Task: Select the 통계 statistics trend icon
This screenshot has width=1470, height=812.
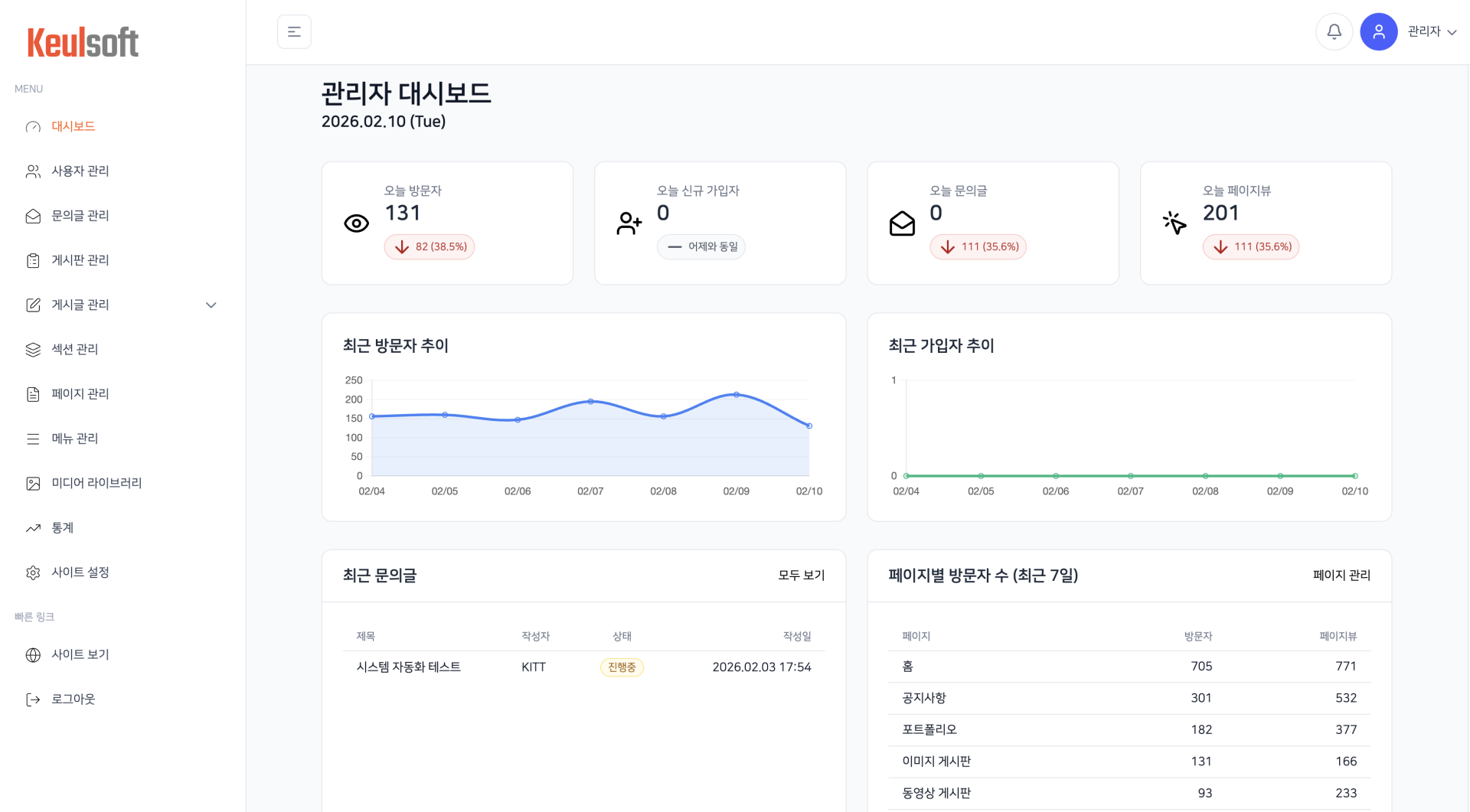Action: (x=33, y=527)
